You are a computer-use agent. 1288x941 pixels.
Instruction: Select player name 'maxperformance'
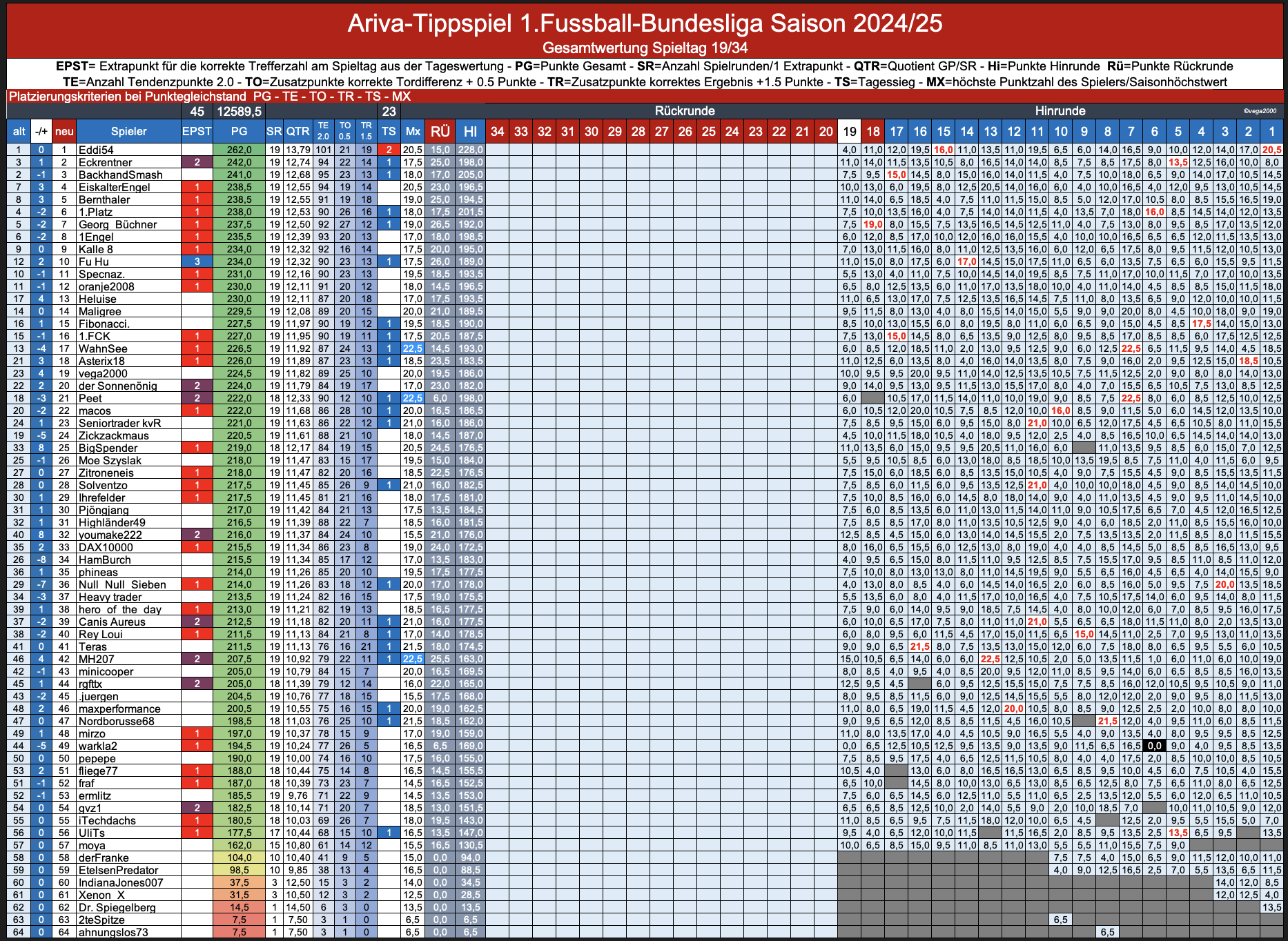pyautogui.click(x=119, y=709)
